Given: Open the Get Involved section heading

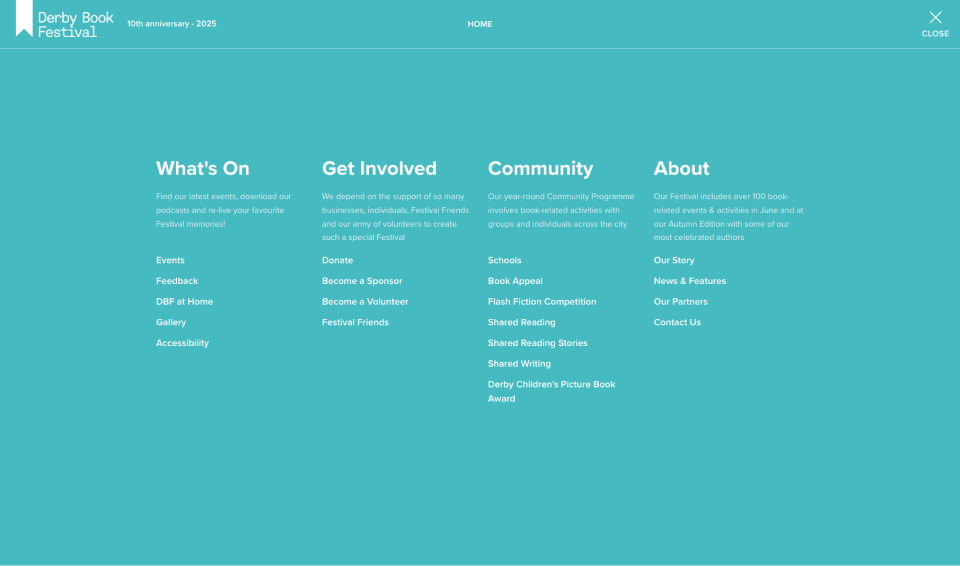Looking at the screenshot, I should [379, 168].
